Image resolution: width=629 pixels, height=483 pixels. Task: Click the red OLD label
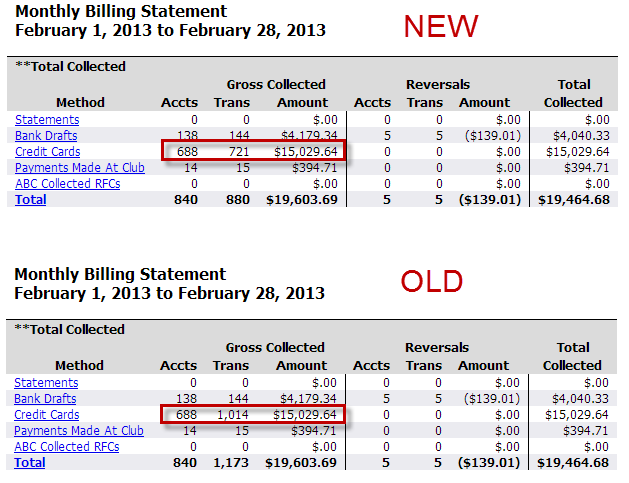[x=432, y=282]
